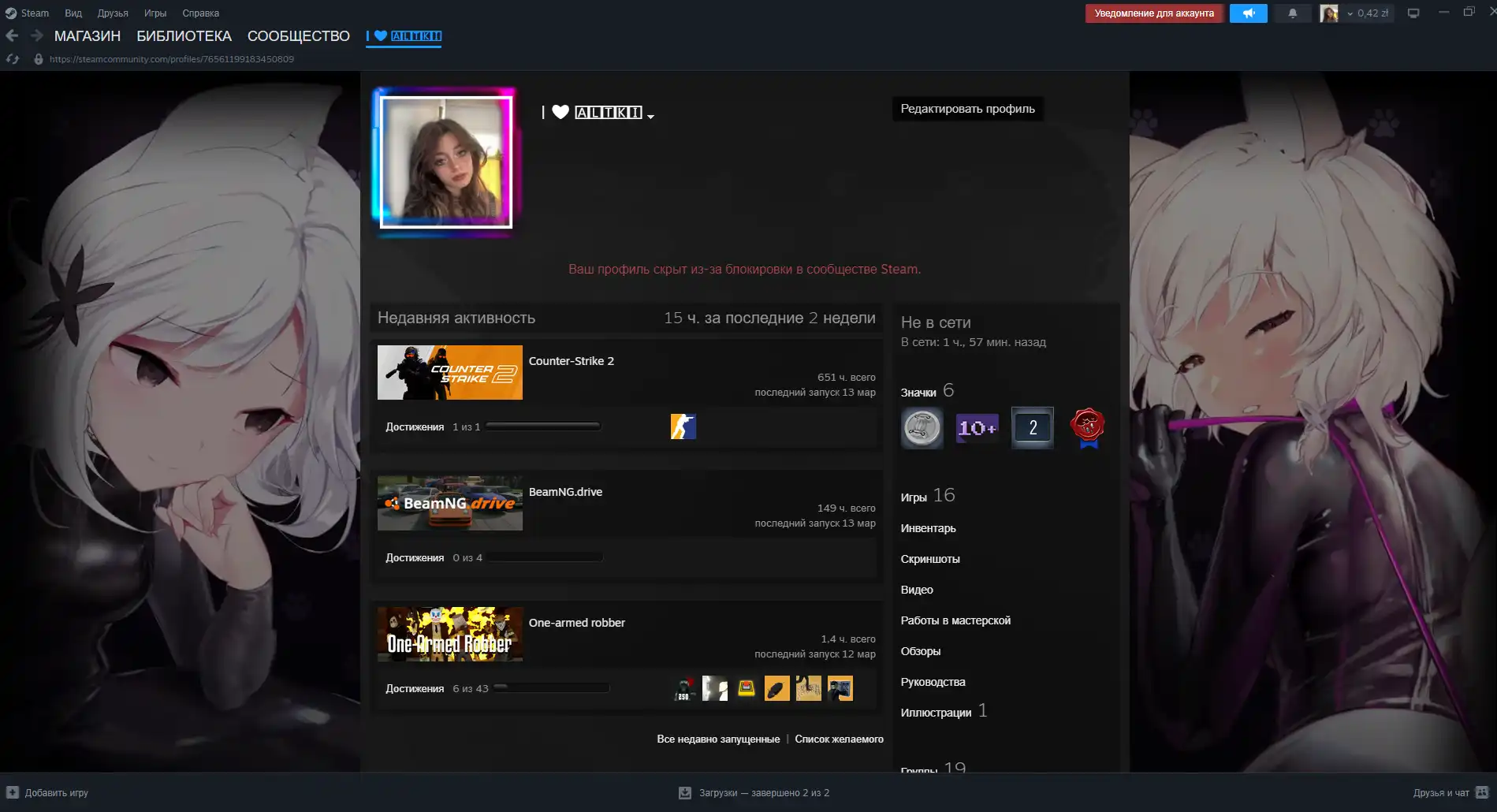
Task: Open Работы в мастерской link
Action: click(x=955, y=620)
